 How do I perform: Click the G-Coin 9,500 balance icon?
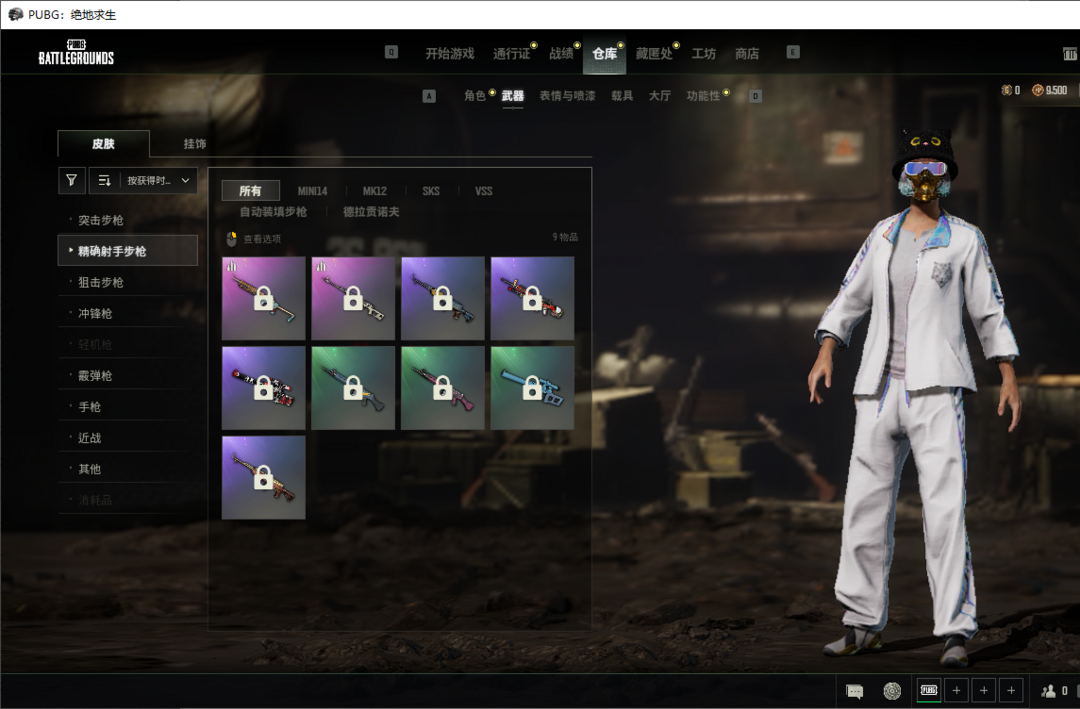(x=1037, y=90)
